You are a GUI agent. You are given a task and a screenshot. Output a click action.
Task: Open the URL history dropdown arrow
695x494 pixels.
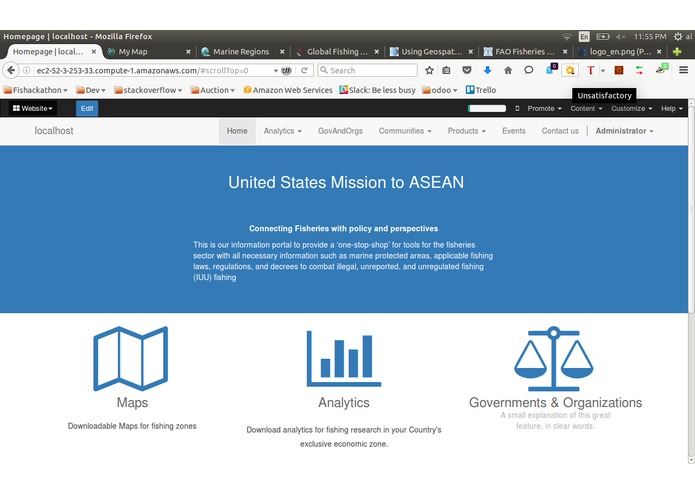coord(276,70)
